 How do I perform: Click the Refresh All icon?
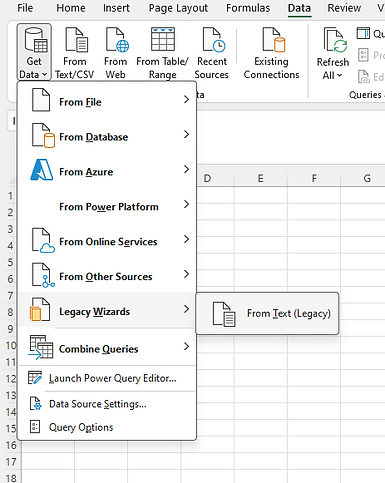click(x=335, y=40)
